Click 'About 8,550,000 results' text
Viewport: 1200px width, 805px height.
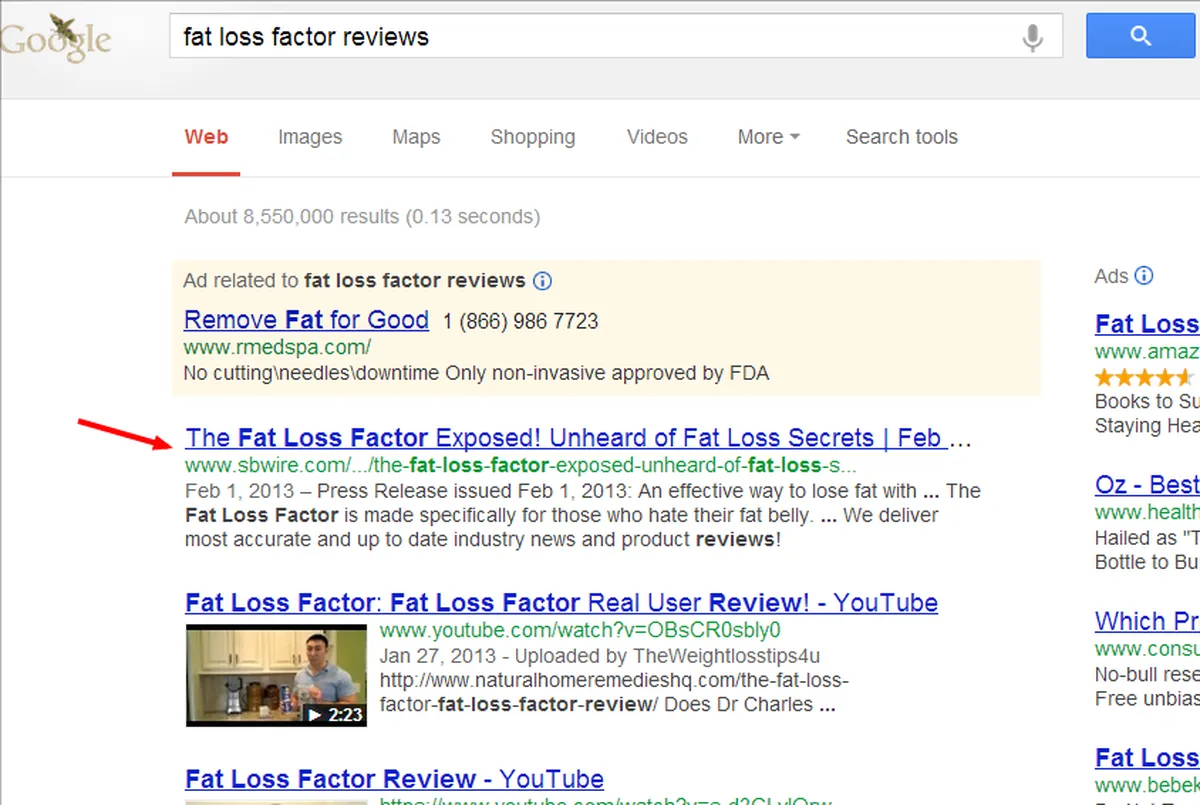pos(362,216)
